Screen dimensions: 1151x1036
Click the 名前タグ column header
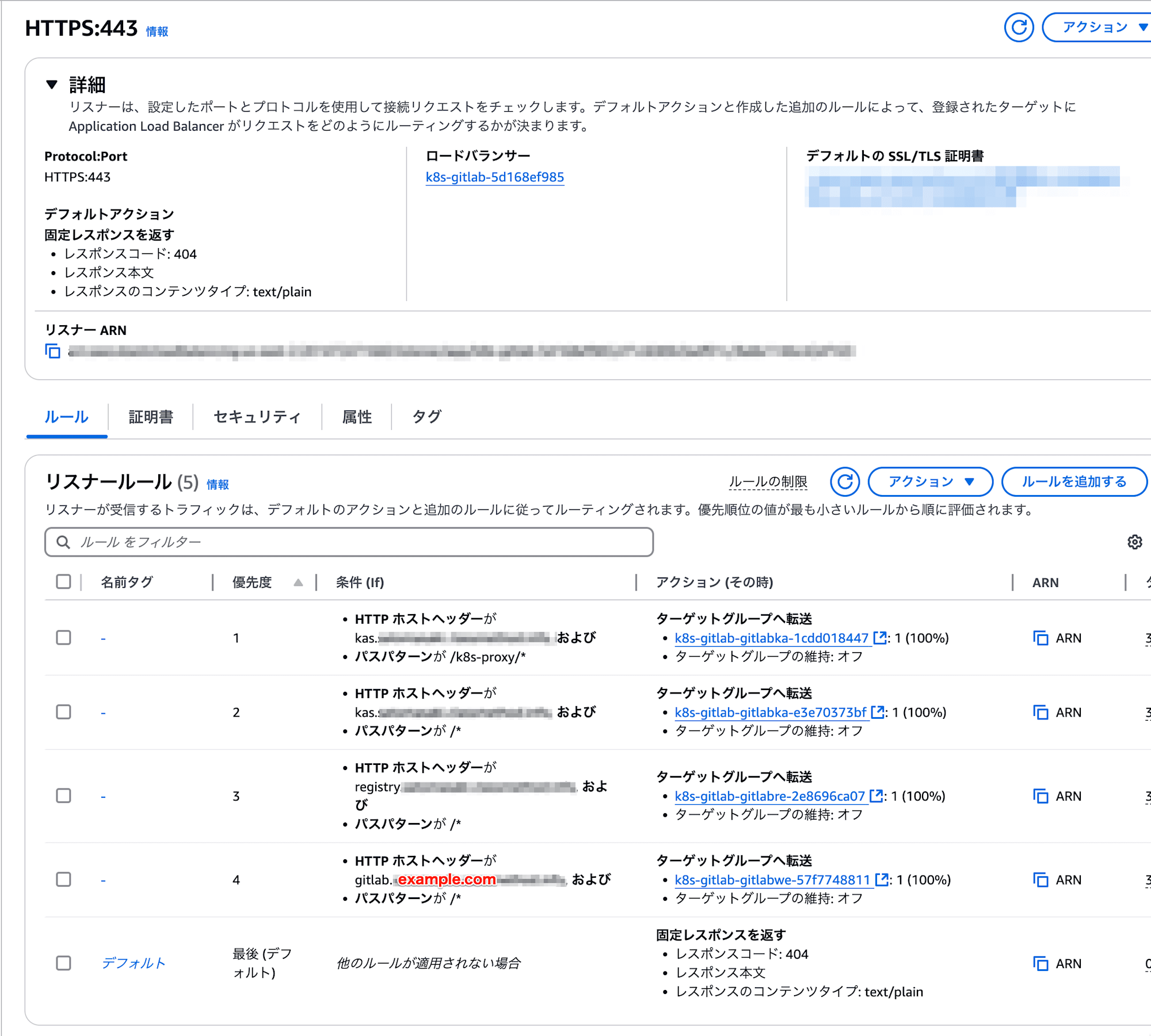click(x=127, y=582)
